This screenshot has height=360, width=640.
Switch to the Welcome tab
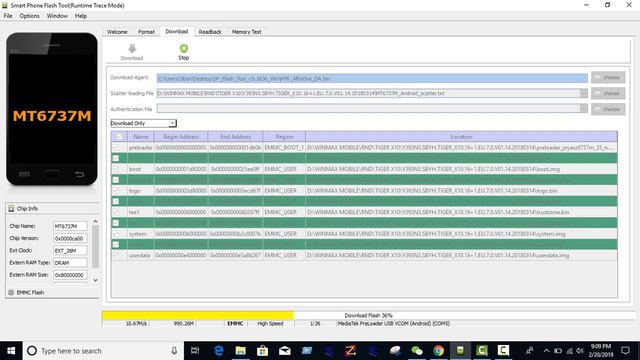pos(117,32)
